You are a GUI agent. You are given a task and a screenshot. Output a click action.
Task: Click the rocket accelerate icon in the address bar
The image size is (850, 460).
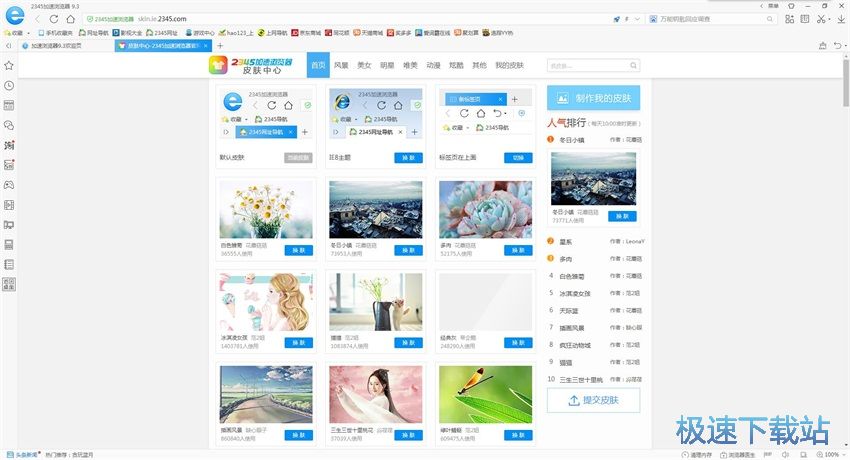click(617, 19)
